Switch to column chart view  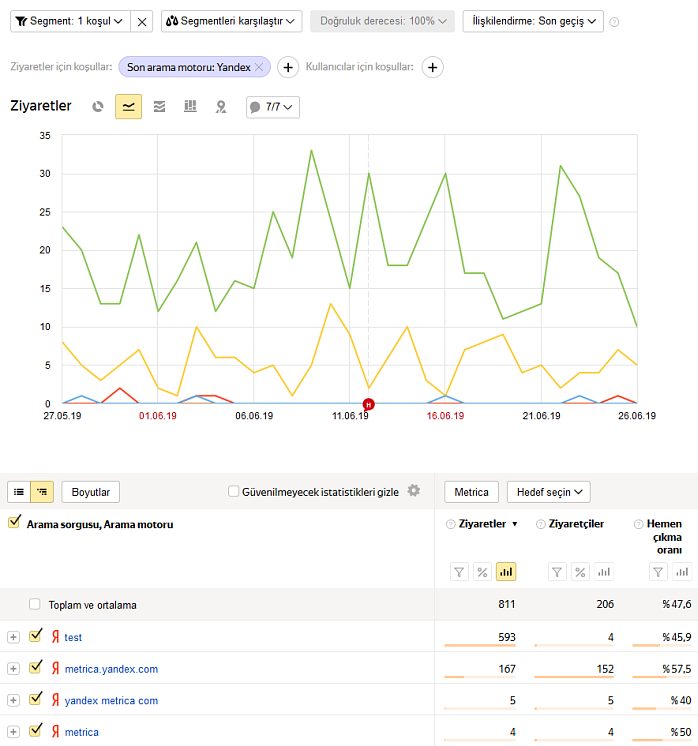pyautogui.click(x=190, y=107)
